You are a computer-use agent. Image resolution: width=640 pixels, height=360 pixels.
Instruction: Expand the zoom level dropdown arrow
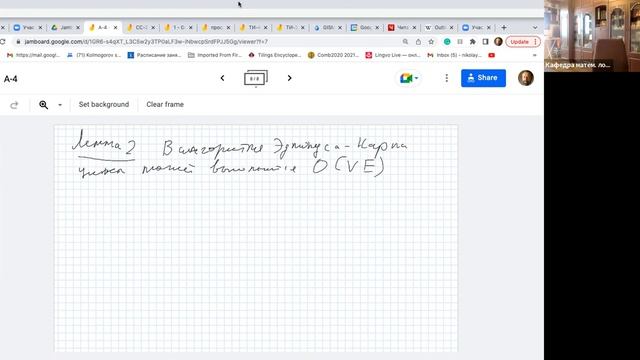60,105
